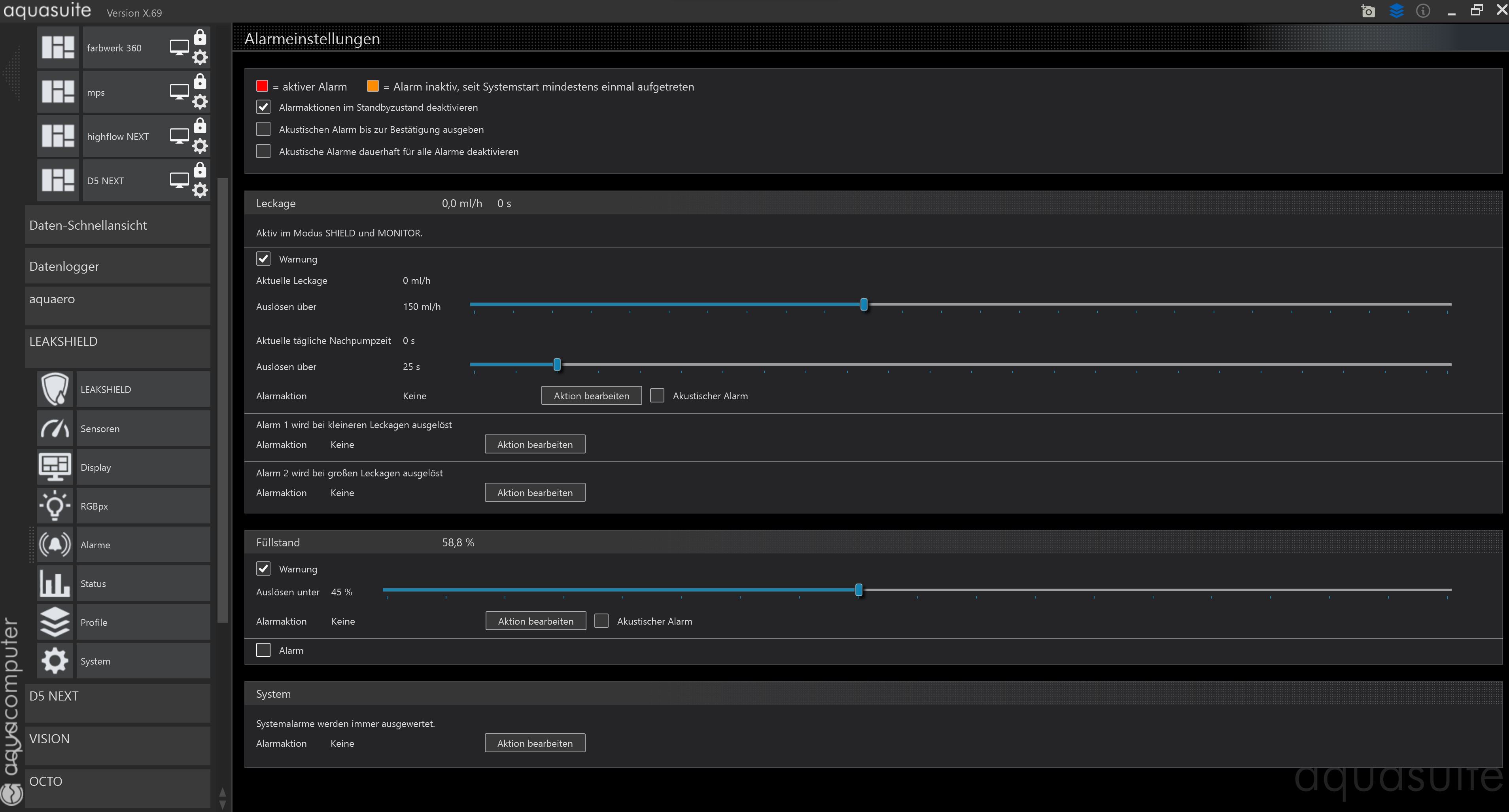
Task: Open gear settings for highflow NEXT page
Action: tap(200, 146)
